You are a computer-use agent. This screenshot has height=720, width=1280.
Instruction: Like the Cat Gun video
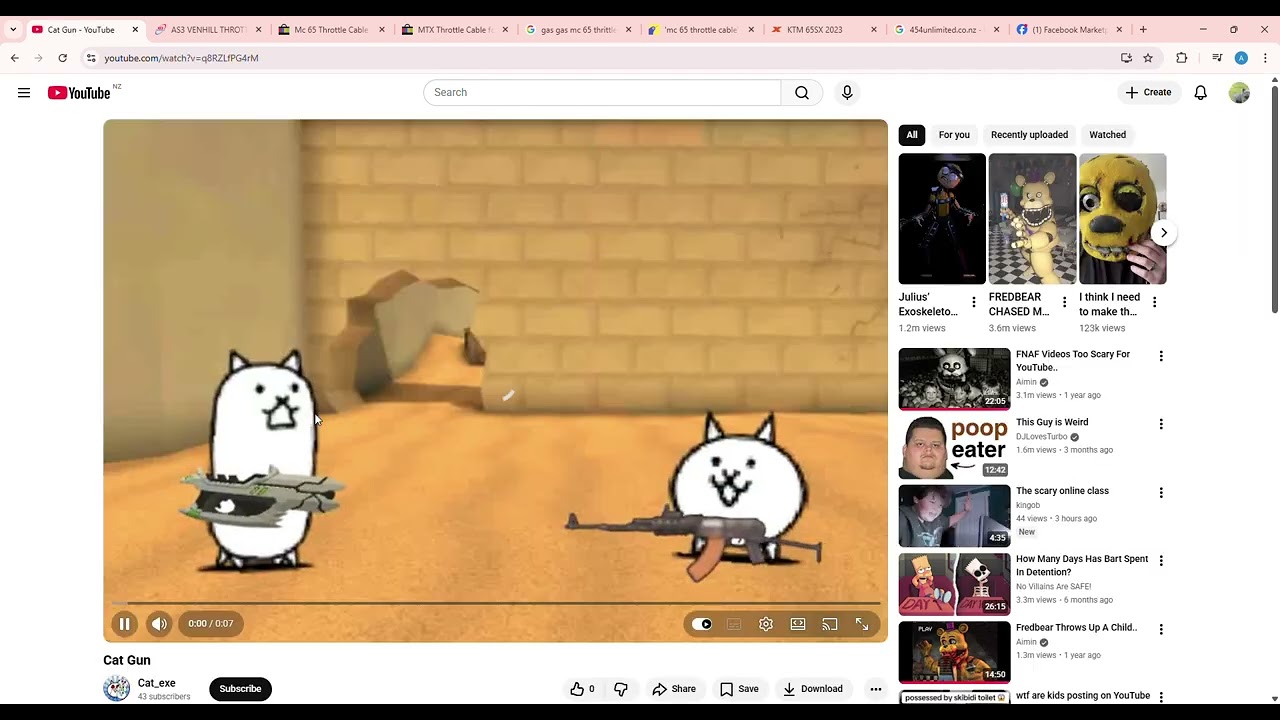582,689
